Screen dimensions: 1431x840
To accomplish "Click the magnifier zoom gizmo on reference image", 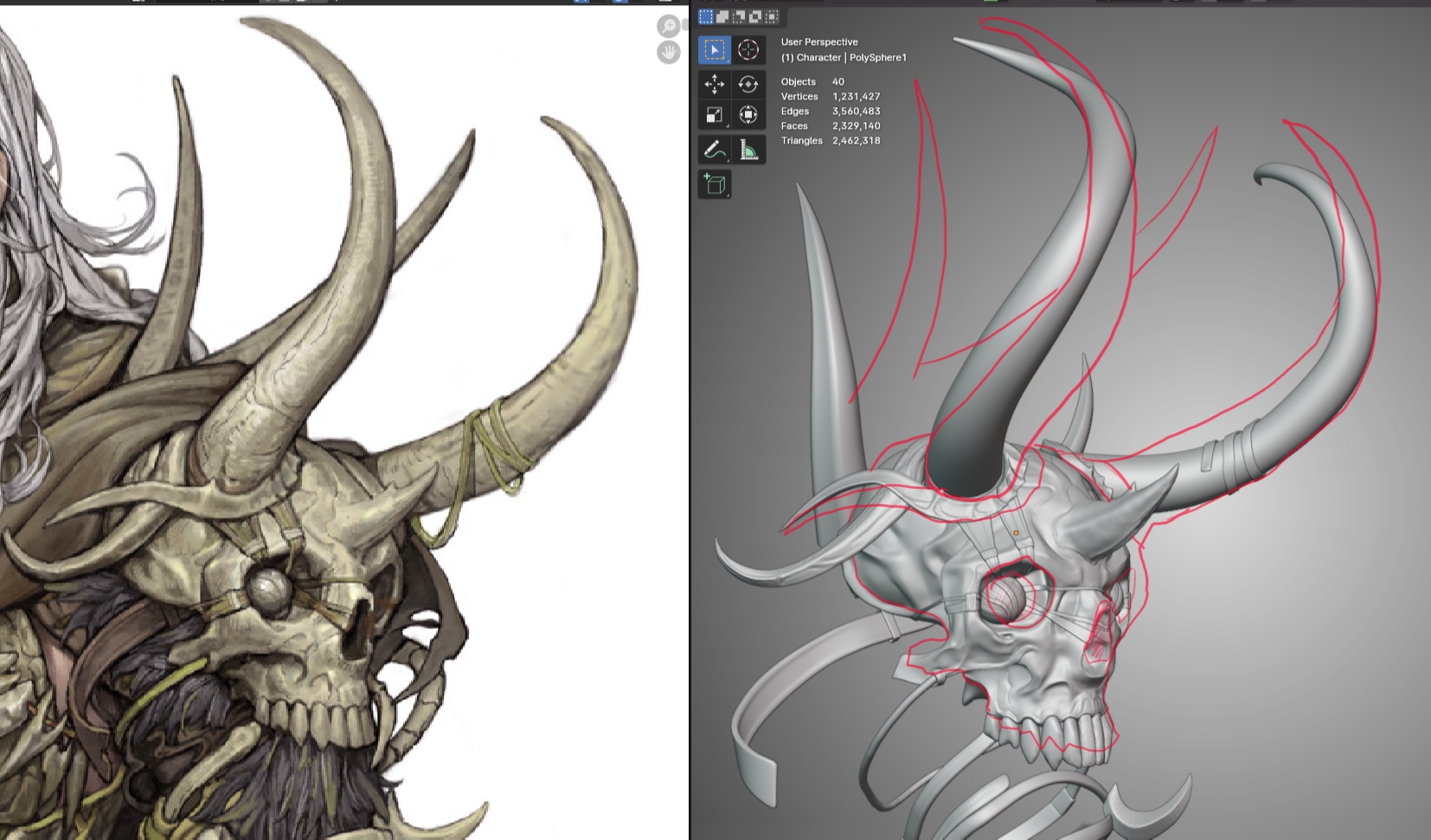I will (668, 26).
